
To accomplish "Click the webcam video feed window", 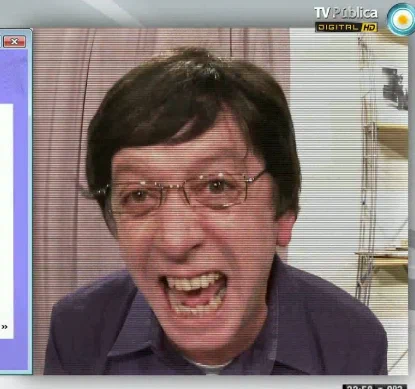I will [221, 201].
